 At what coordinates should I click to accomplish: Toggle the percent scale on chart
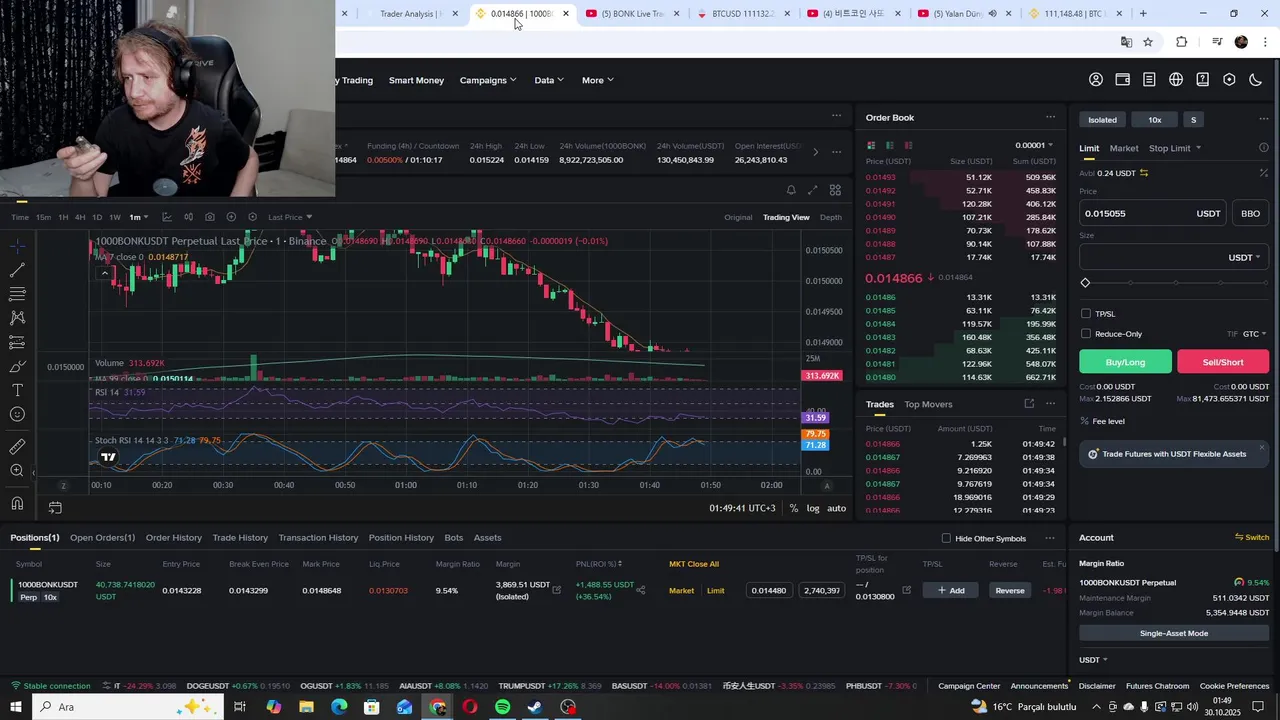(x=794, y=508)
